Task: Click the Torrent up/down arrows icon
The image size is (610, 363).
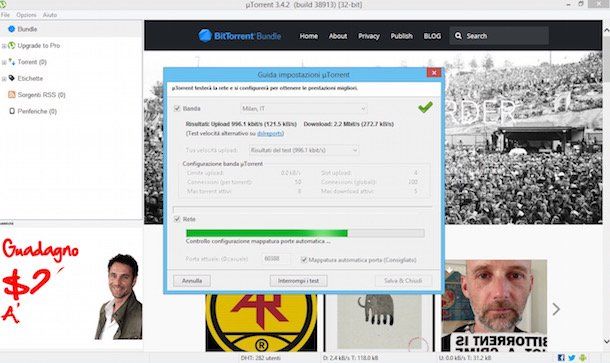Action: pos(12,61)
